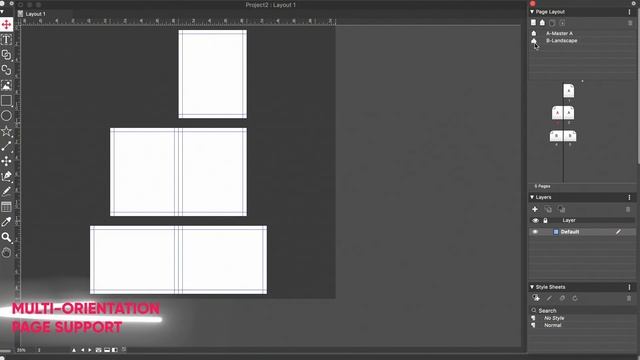
Task: Select the Default layer row
Action: coord(582,232)
